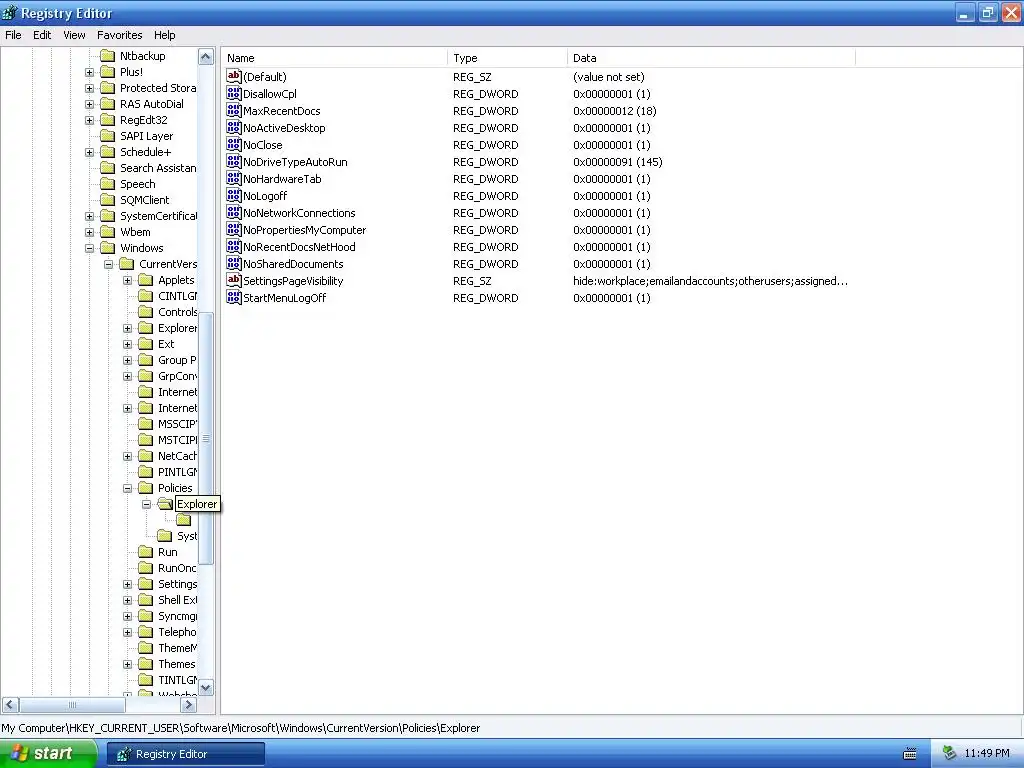Click the Run key folder icon
Image resolution: width=1024 pixels, height=768 pixels.
tap(146, 552)
